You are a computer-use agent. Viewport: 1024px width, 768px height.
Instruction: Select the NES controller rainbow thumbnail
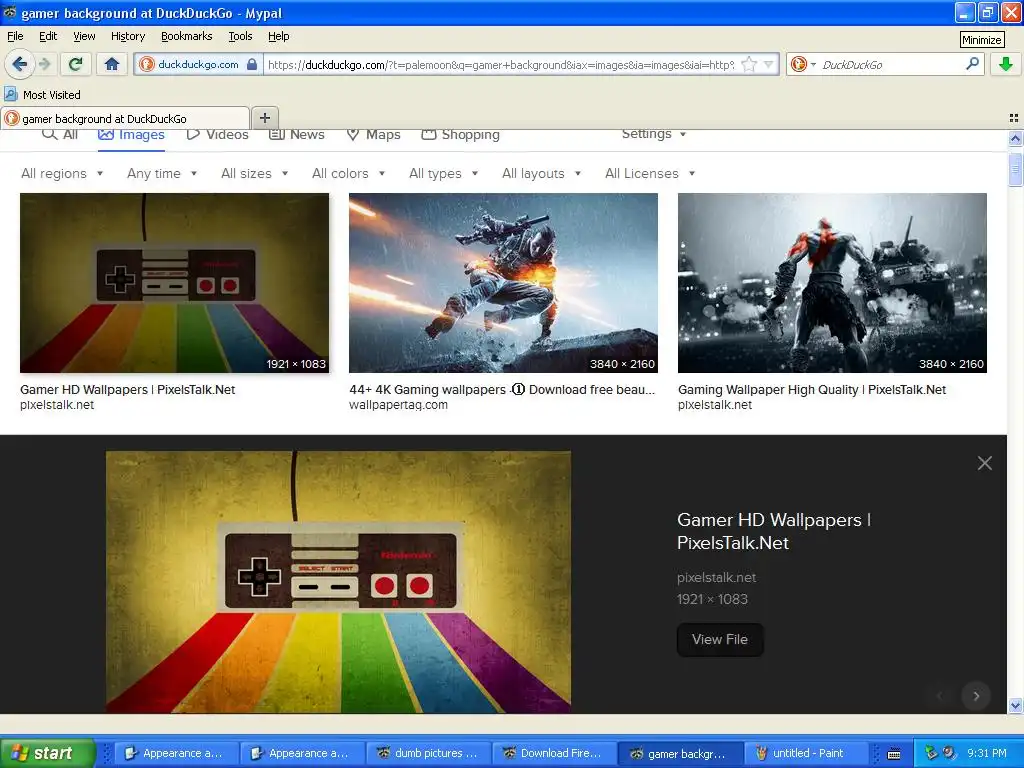coord(174,283)
